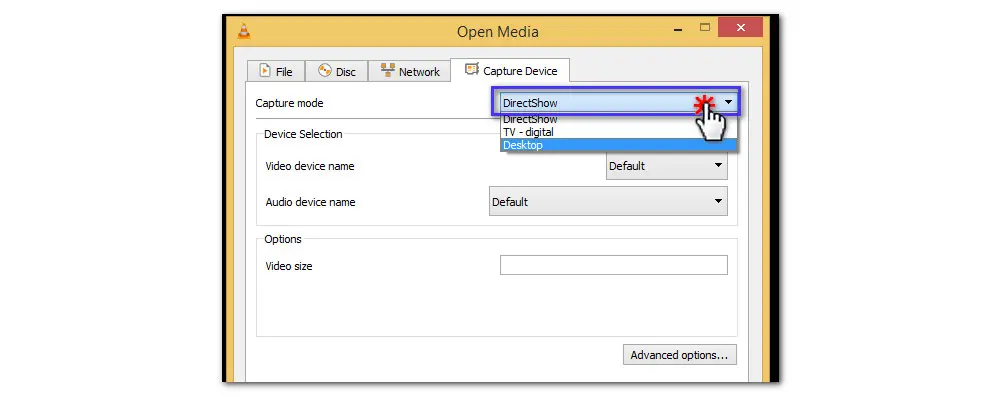Click the VLC cone icon in title bar
Screen dimensions: 1000x400
[x=244, y=31]
